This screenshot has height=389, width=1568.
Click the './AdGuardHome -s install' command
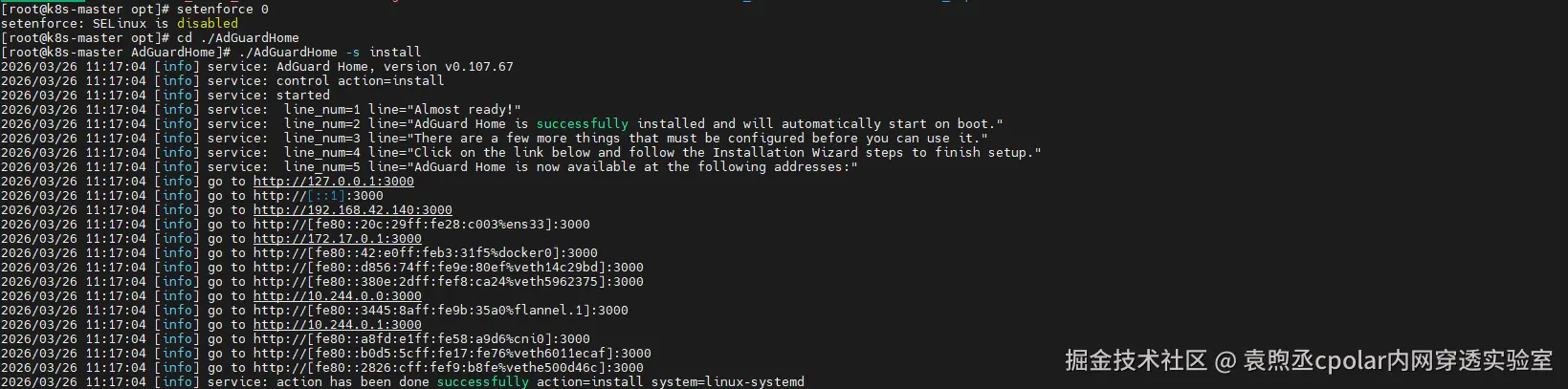[x=330, y=53]
